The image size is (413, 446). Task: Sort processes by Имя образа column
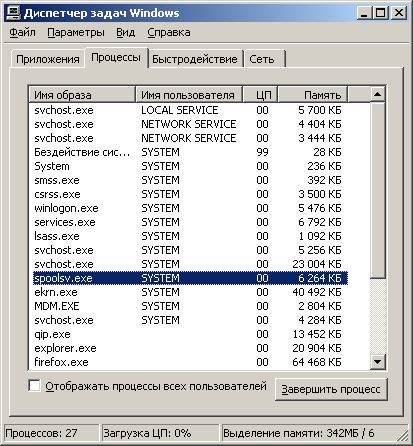[82, 95]
